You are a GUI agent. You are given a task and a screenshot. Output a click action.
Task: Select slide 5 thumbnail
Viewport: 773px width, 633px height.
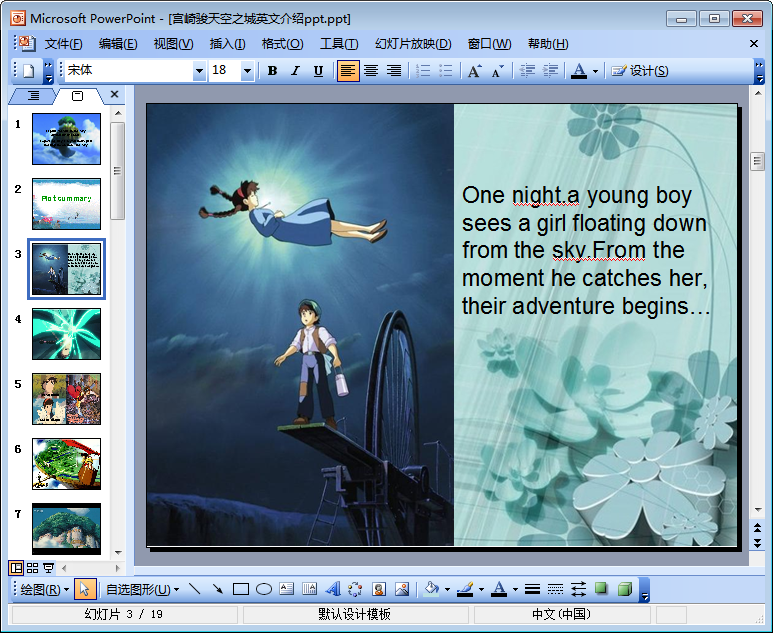click(x=67, y=399)
